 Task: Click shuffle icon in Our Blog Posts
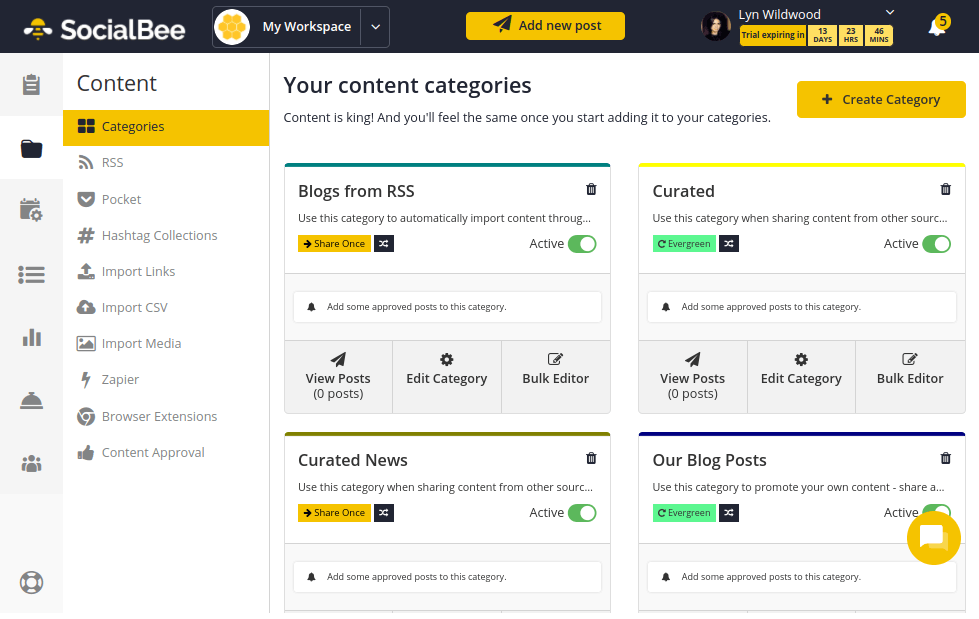[729, 513]
